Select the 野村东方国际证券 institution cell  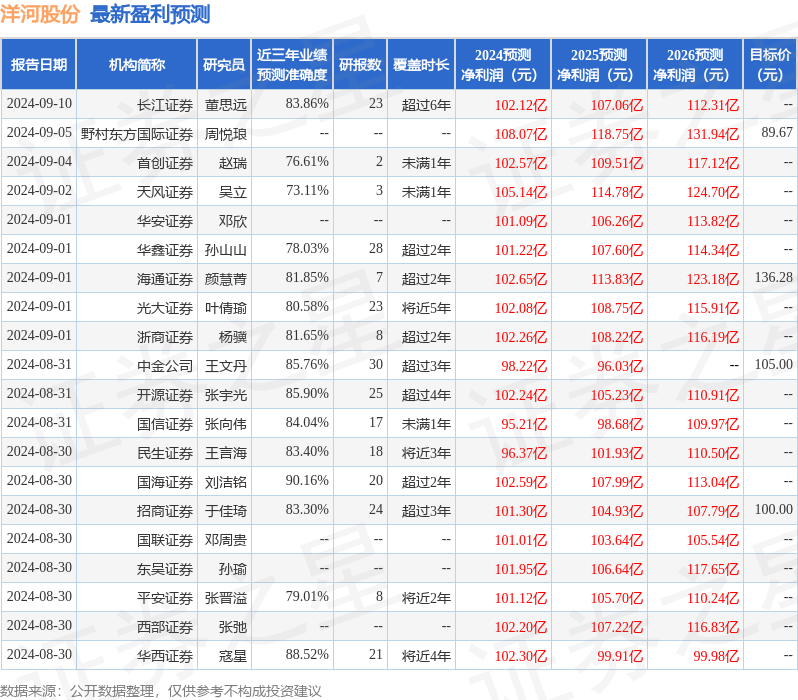(x=137, y=134)
